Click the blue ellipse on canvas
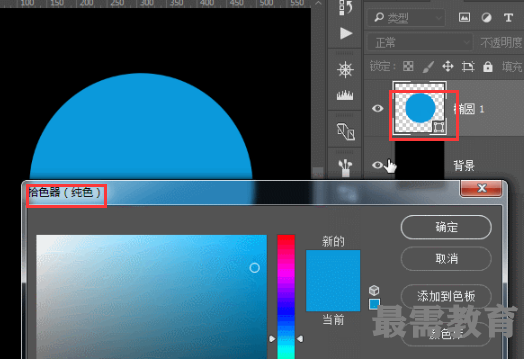The height and width of the screenshot is (361, 524). [141, 127]
